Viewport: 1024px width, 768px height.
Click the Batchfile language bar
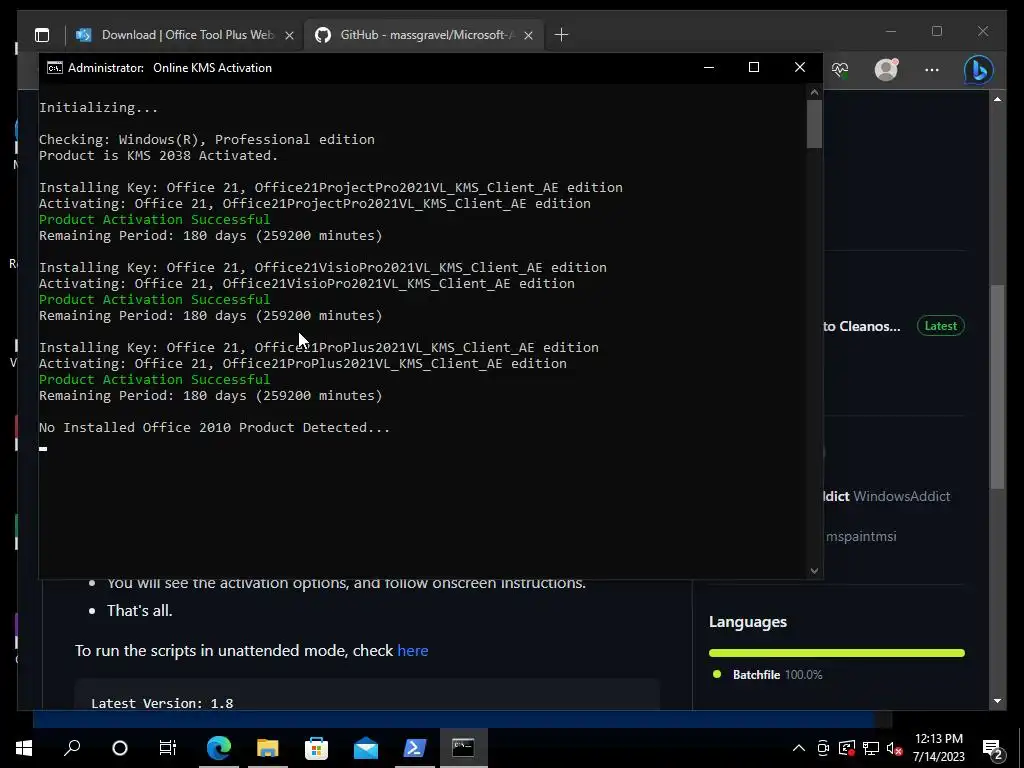pyautogui.click(x=837, y=653)
